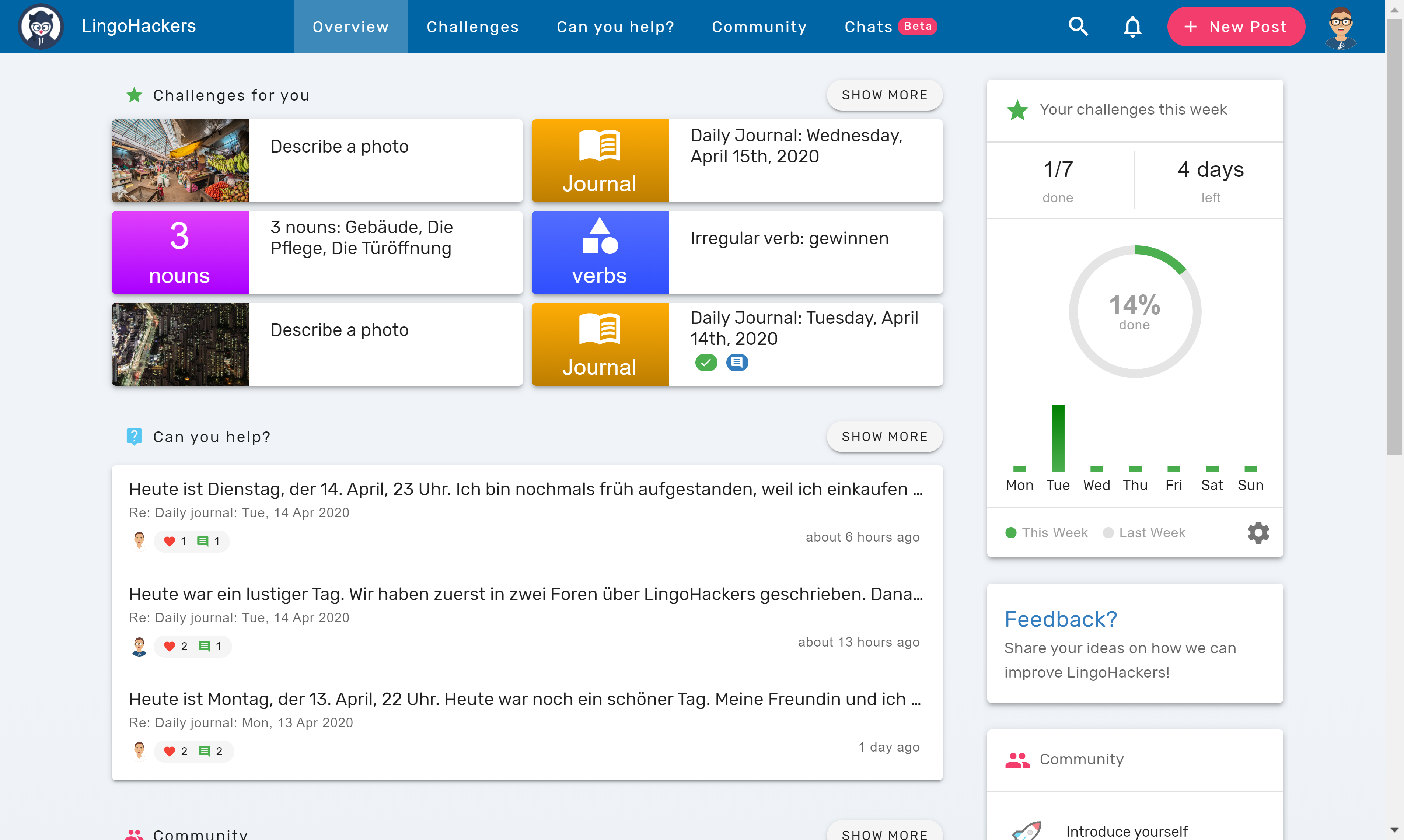This screenshot has width=1404, height=840.
Task: Expand Show More in Can you help
Action: tap(884, 437)
